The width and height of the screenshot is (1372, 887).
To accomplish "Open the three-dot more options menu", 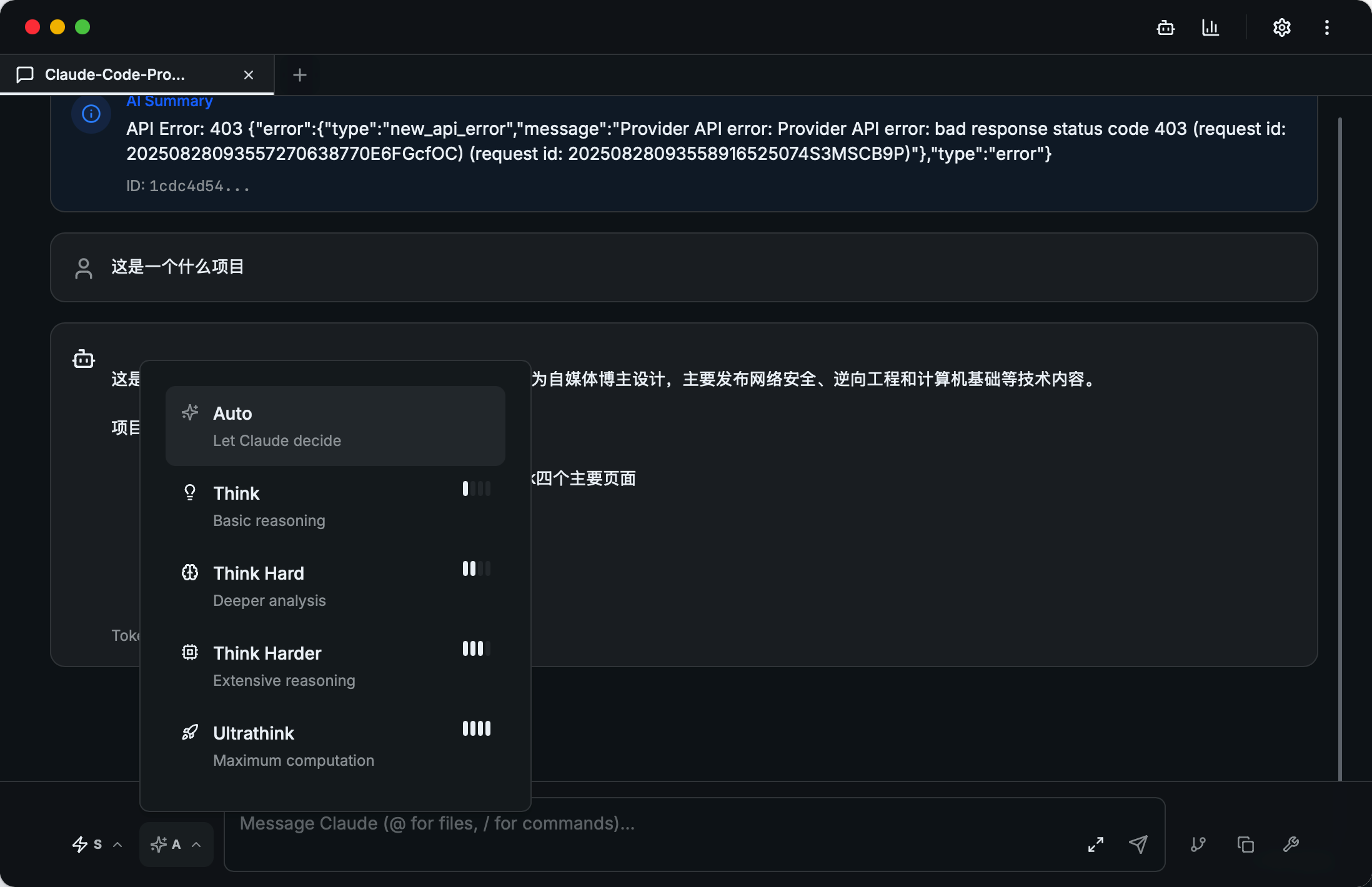I will point(1326,27).
